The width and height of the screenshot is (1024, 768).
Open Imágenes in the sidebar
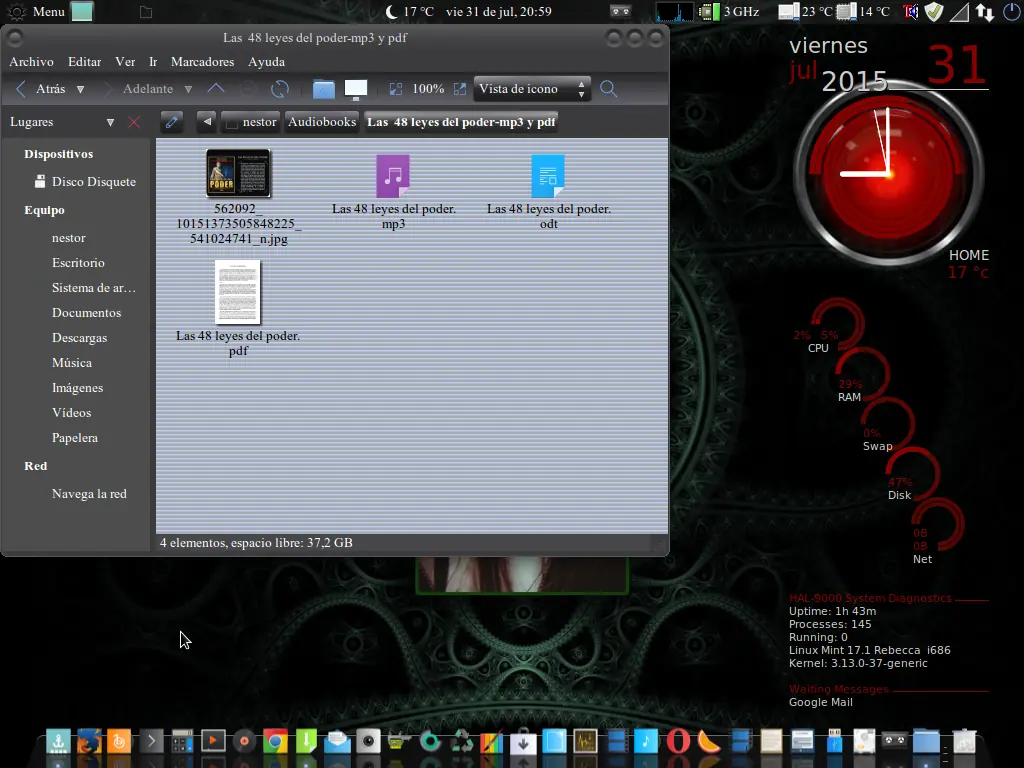click(78, 388)
